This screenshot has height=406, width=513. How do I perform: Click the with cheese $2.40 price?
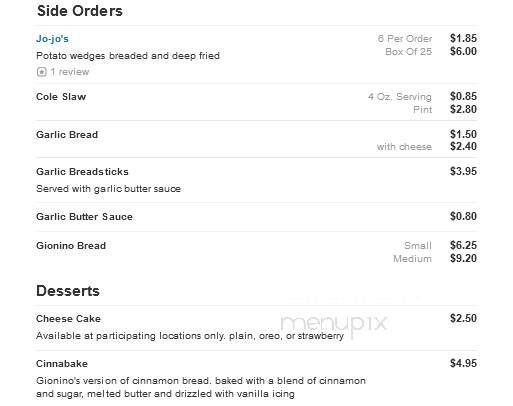pyautogui.click(x=463, y=146)
